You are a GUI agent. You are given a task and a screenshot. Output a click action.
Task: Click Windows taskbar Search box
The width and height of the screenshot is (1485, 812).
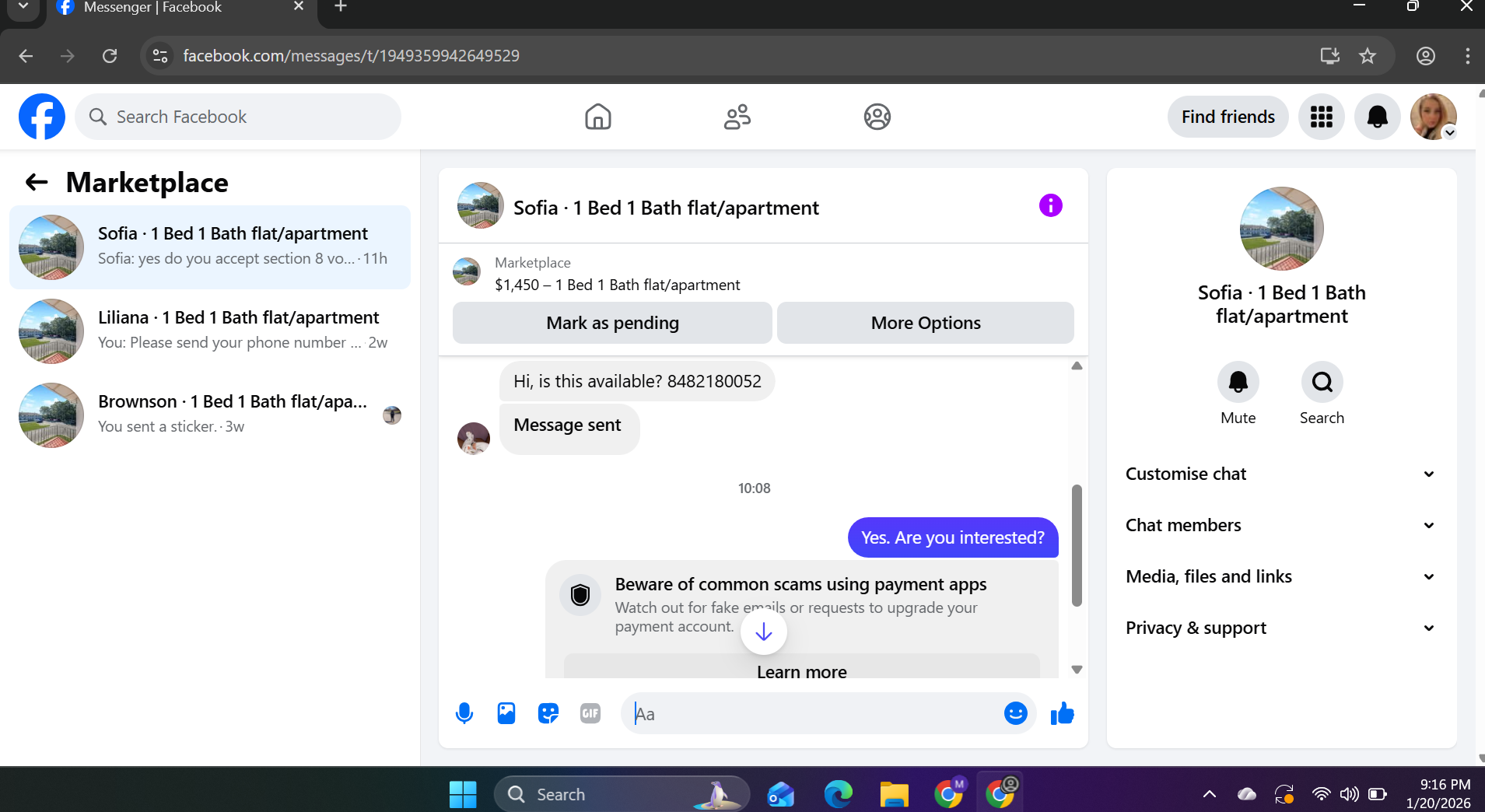click(622, 794)
